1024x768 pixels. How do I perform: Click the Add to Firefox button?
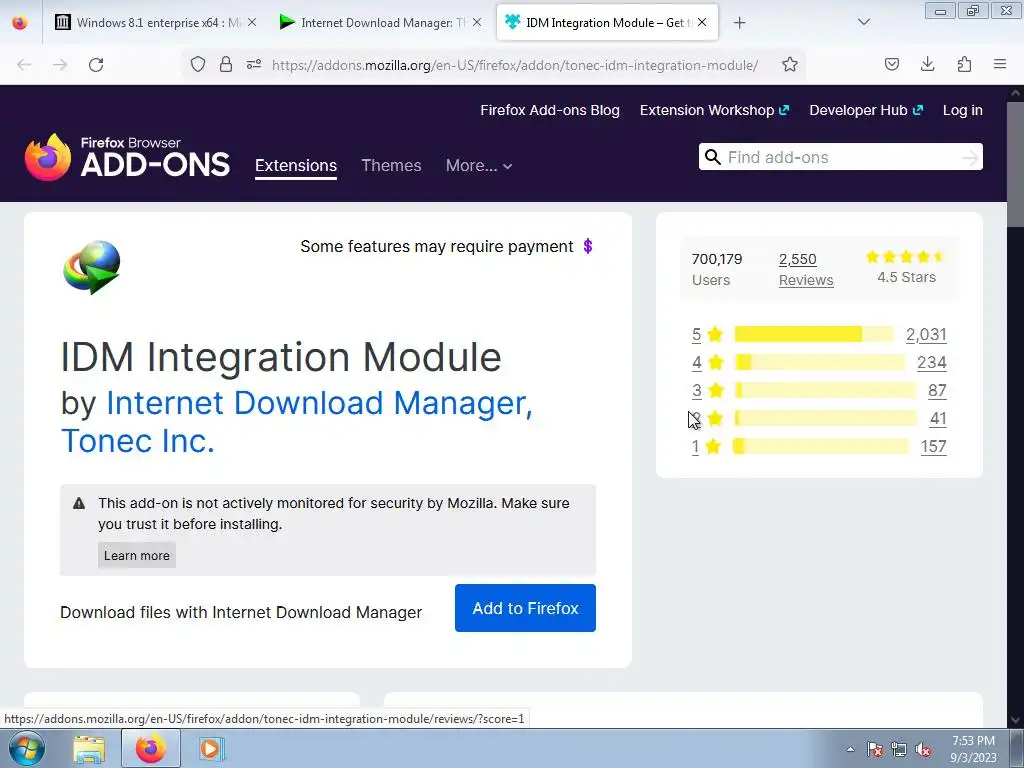tap(525, 608)
